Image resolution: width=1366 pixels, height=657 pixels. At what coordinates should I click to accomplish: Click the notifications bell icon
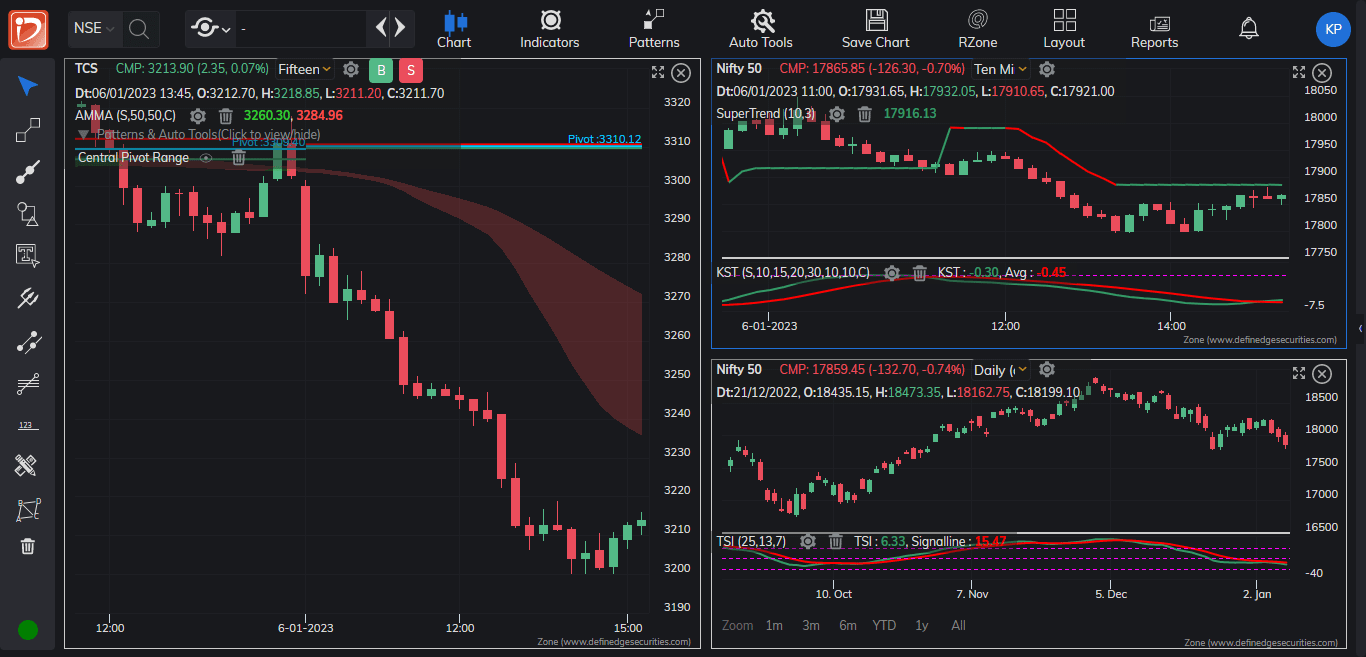click(1248, 28)
